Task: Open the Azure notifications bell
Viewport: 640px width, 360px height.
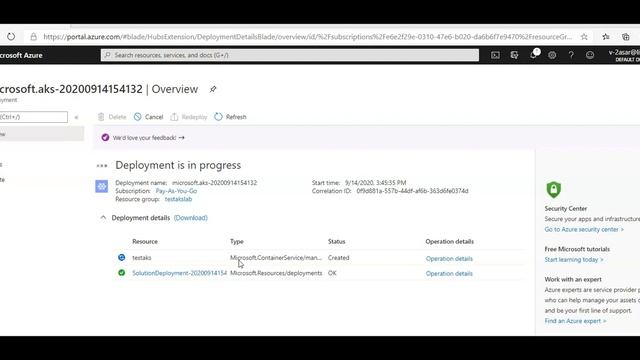Action: 533,55
